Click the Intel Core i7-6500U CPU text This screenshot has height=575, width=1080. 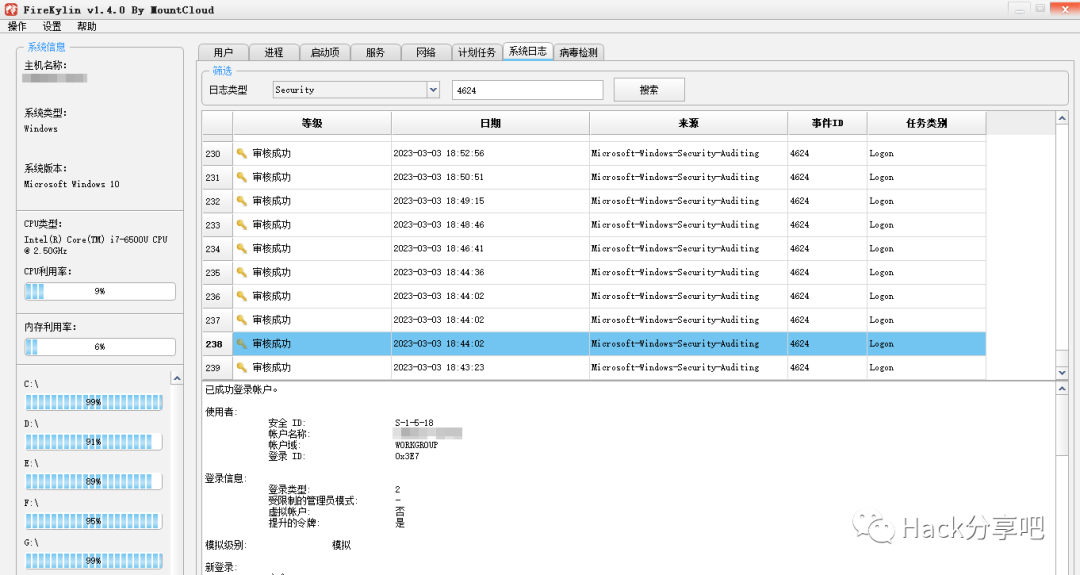click(96, 245)
